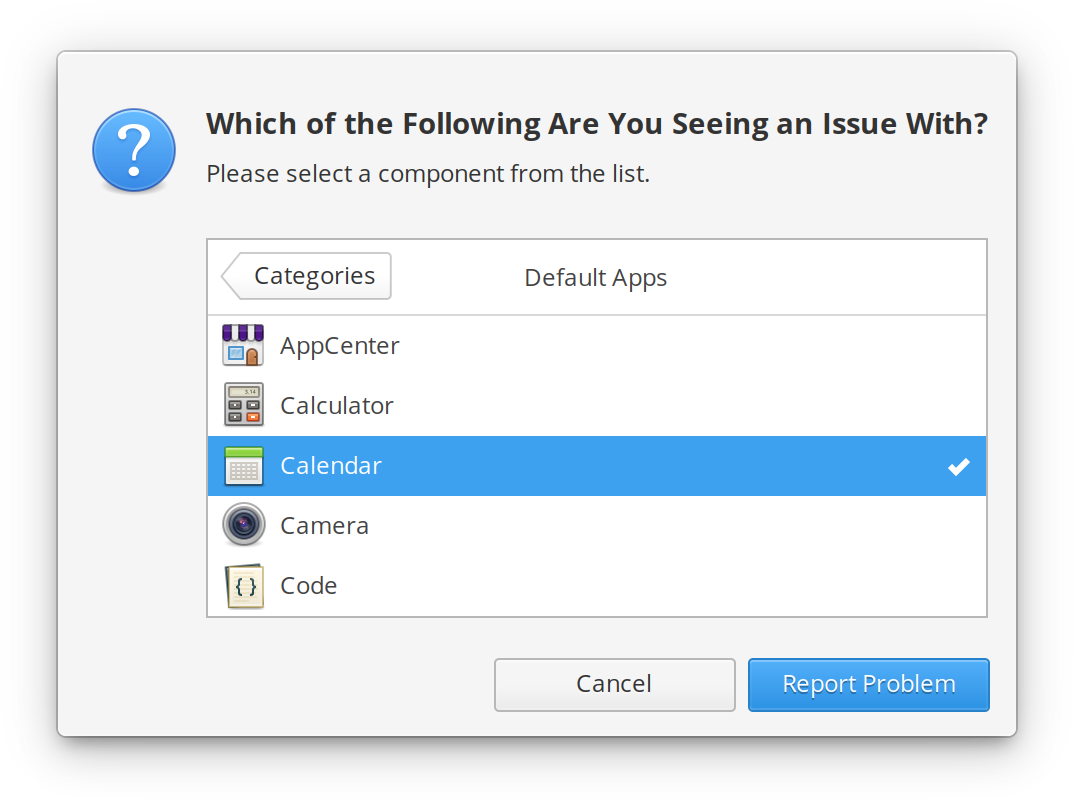The image size is (1074, 800).
Task: Click the Camera lens icon
Action: 243,526
